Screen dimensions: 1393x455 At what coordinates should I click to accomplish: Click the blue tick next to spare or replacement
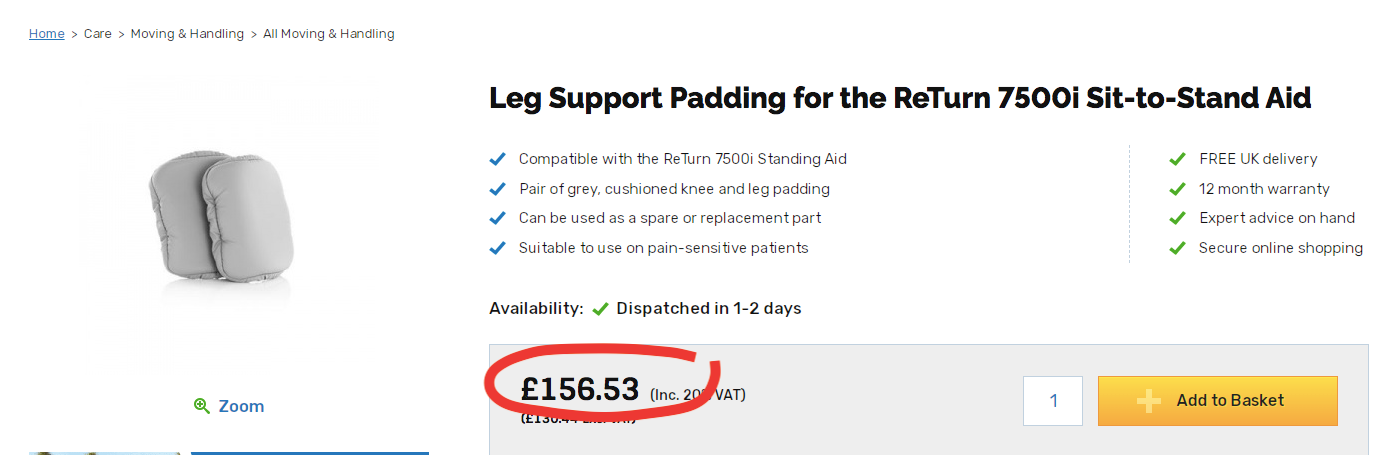point(497,218)
